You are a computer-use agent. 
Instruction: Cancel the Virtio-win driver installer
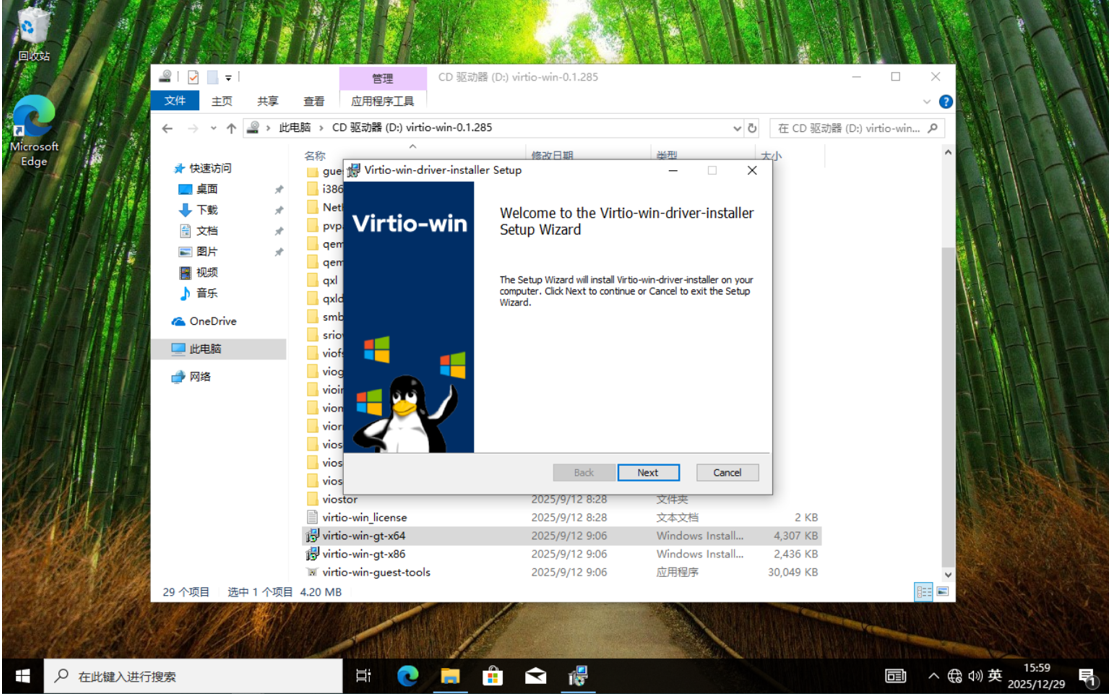[727, 473]
